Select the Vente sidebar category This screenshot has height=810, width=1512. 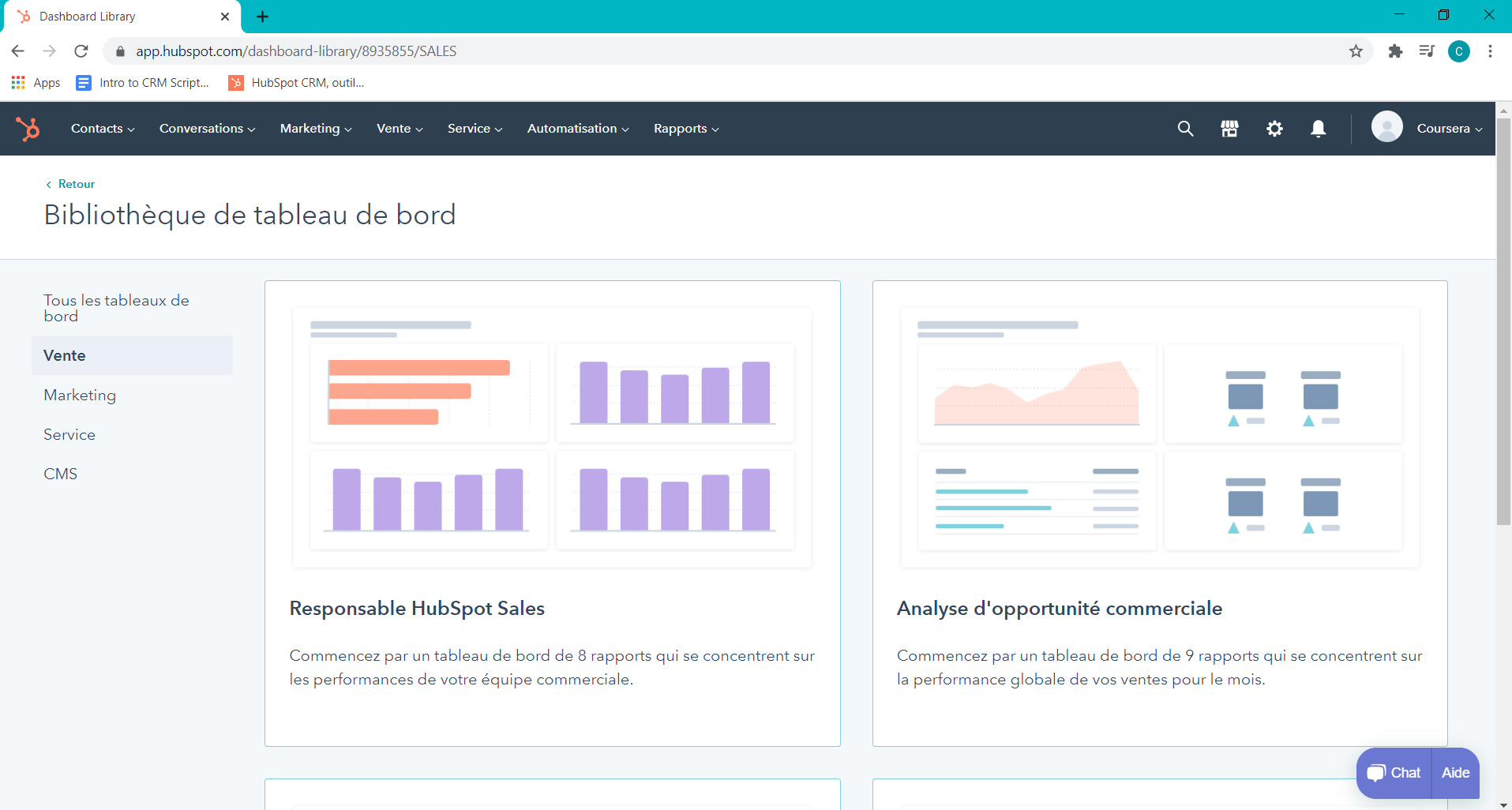click(x=132, y=355)
